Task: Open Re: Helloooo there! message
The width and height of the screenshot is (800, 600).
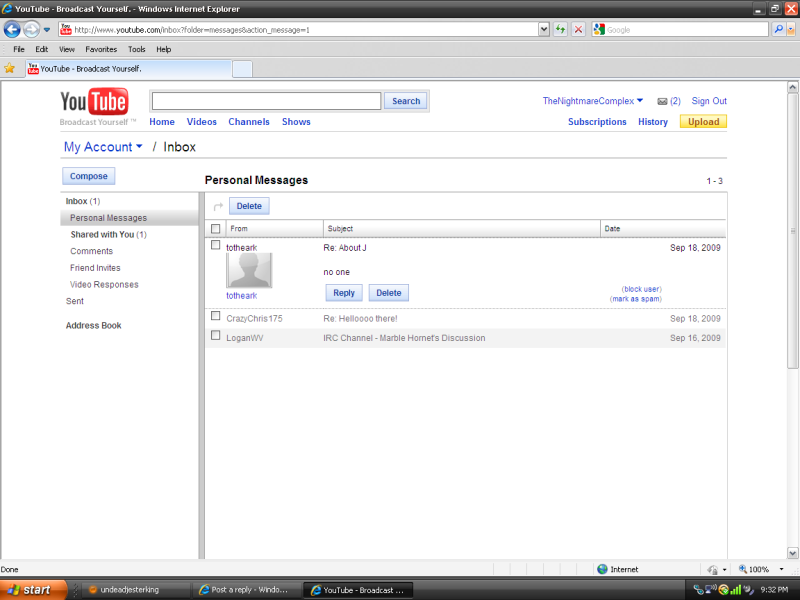Action: [x=360, y=318]
